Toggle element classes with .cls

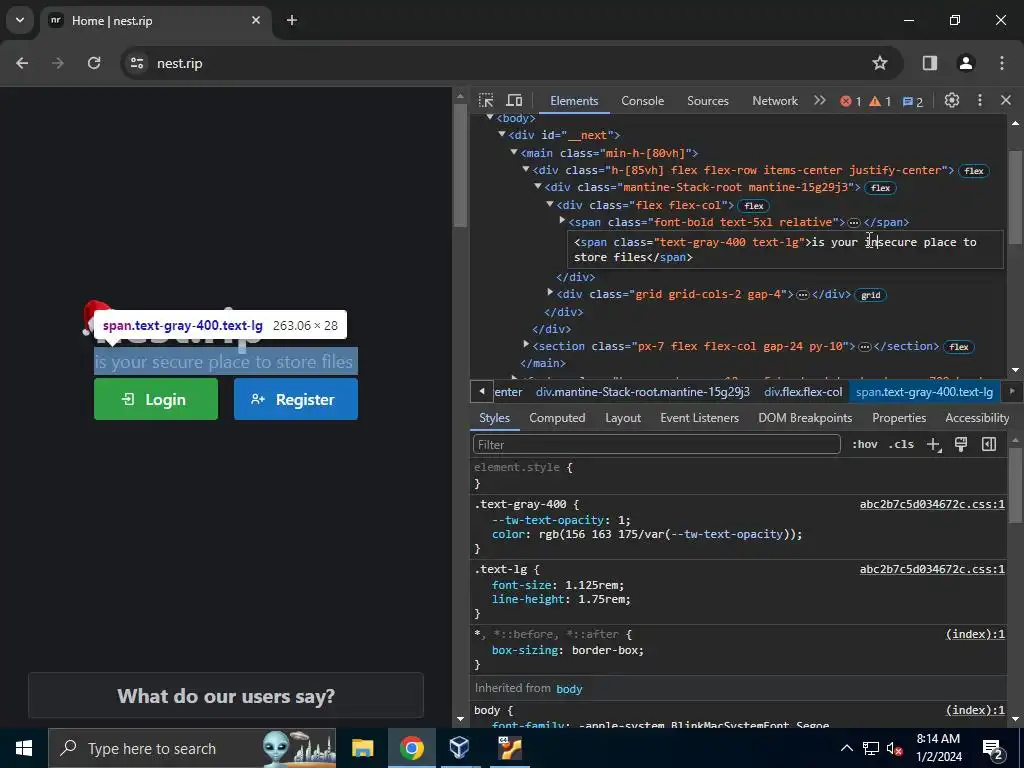tap(901, 444)
